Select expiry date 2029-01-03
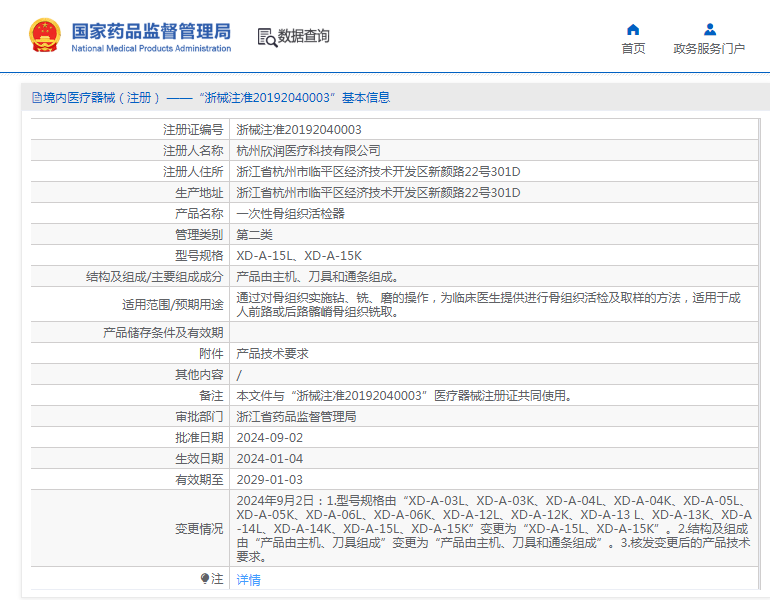Screen dimensions: 770x600 pos(269,480)
